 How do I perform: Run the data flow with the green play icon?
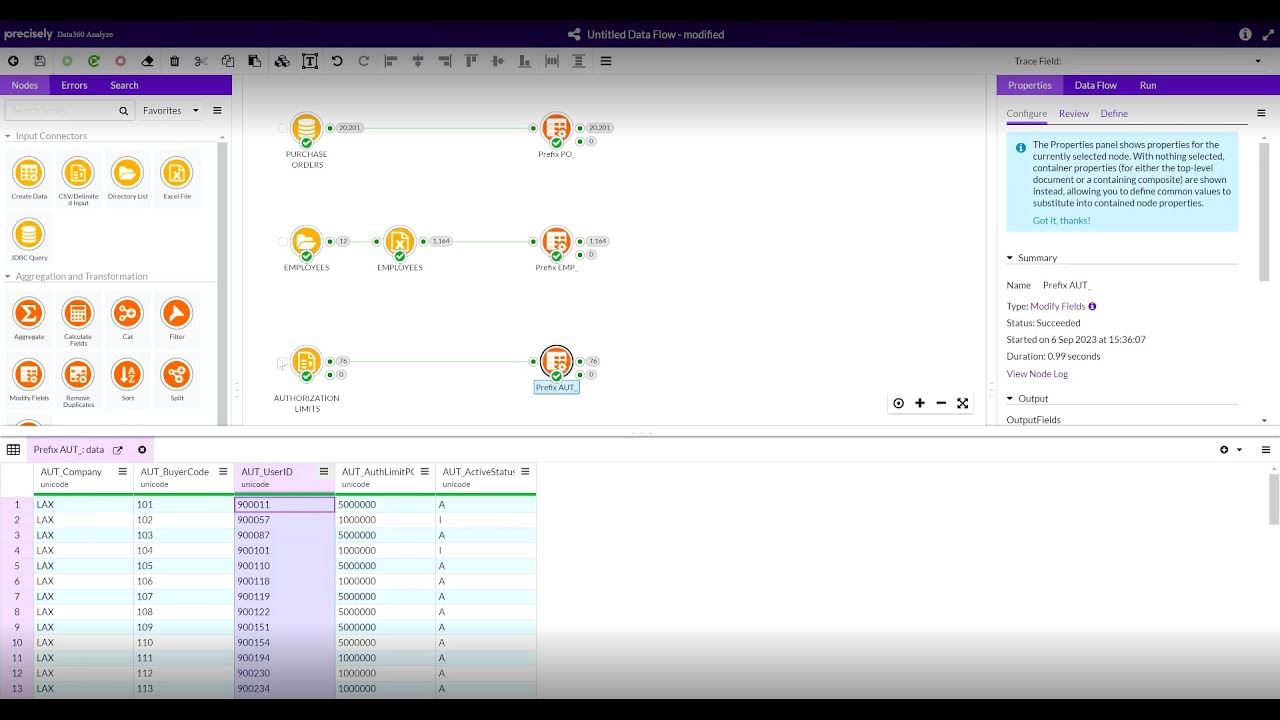coord(67,61)
